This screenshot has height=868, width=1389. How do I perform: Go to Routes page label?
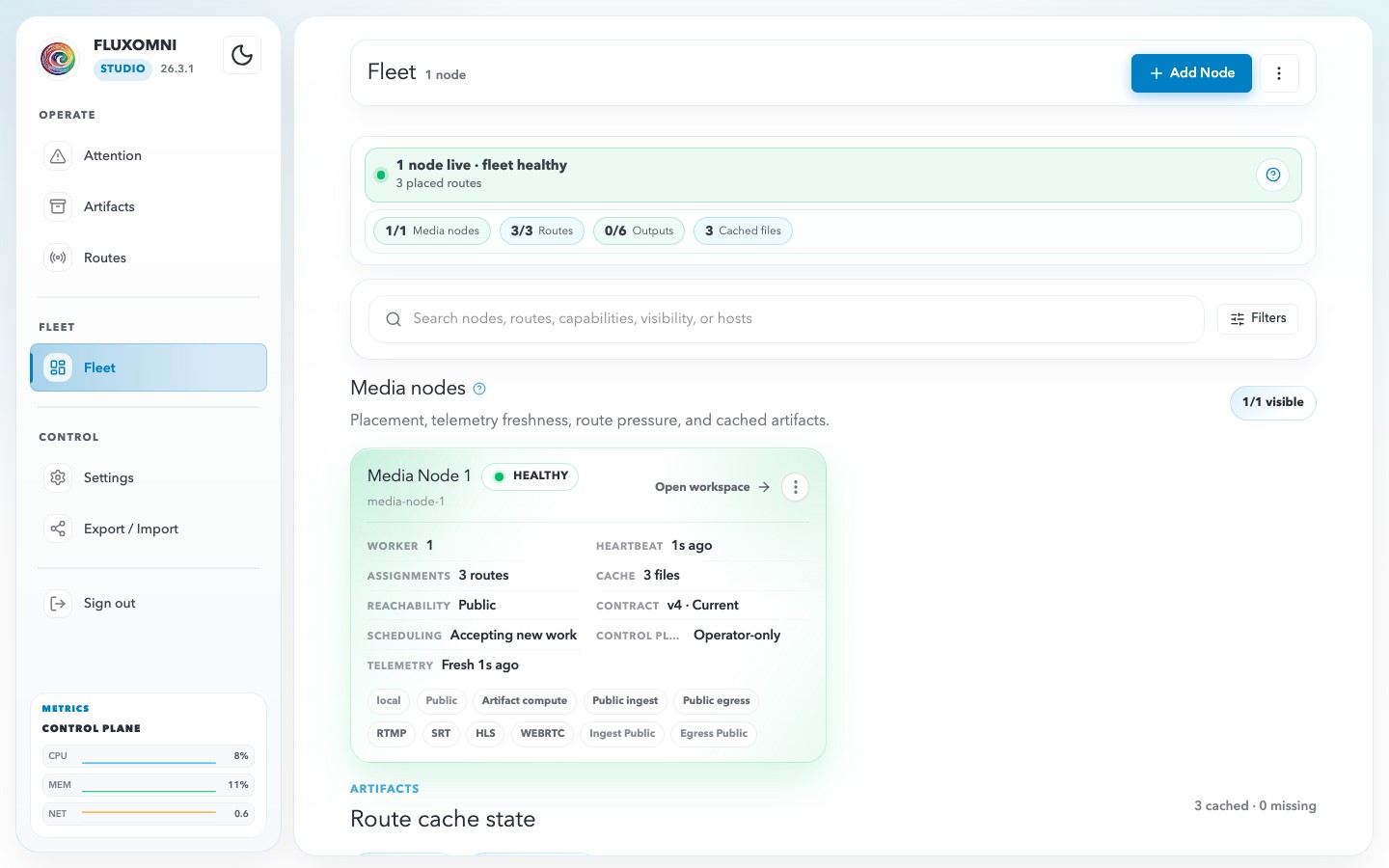point(105,258)
